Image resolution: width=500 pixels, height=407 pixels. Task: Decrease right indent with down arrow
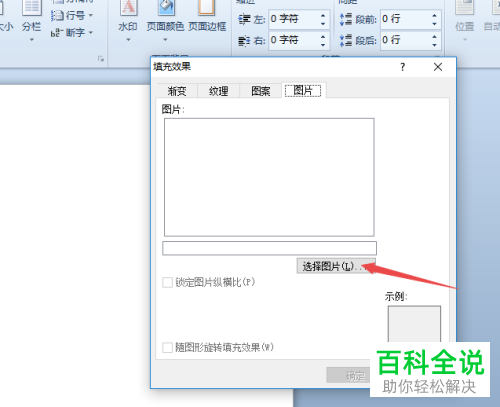[323, 45]
